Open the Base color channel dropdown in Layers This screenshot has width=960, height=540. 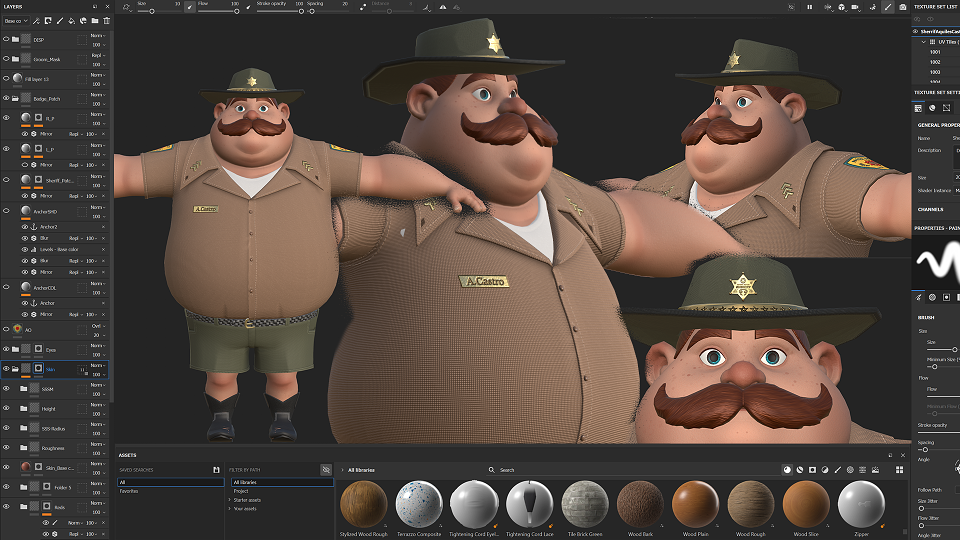pyautogui.click(x=17, y=21)
